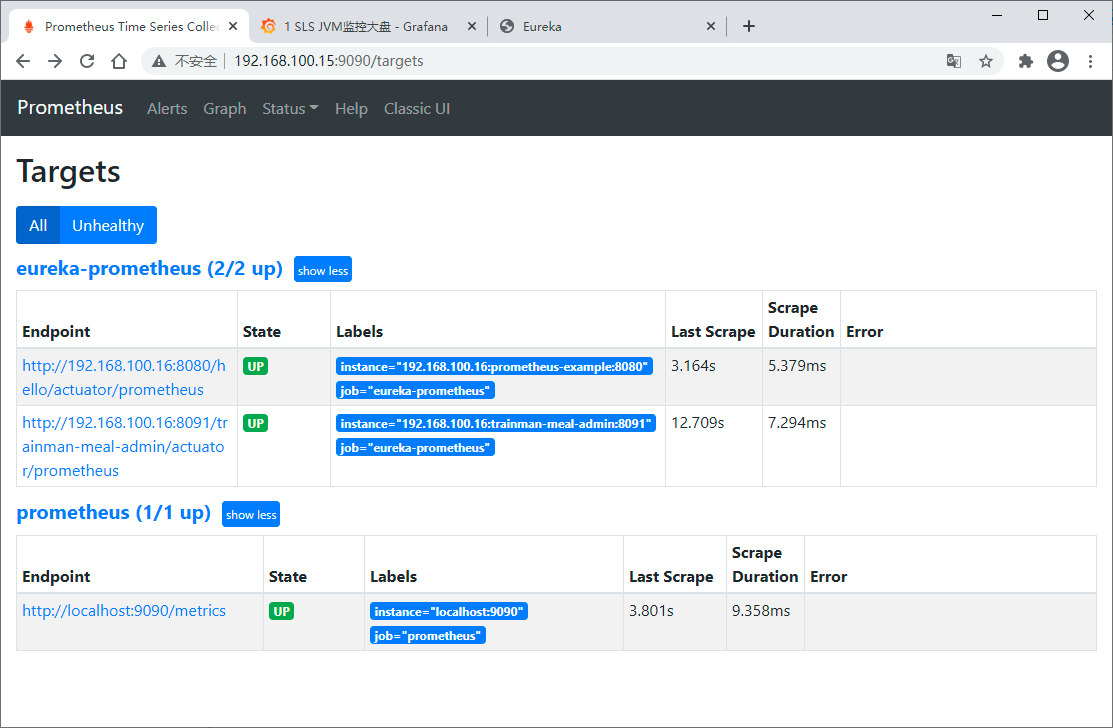Click the 9.358ms scrape duration value
The image size is (1113, 728).
[x=761, y=611]
